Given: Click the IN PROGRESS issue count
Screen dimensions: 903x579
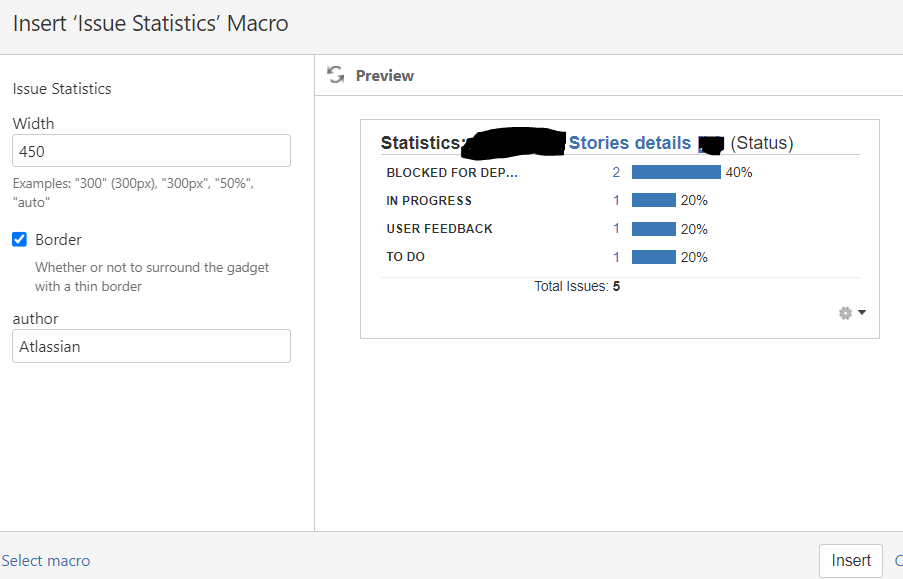Looking at the screenshot, I should [617, 200].
